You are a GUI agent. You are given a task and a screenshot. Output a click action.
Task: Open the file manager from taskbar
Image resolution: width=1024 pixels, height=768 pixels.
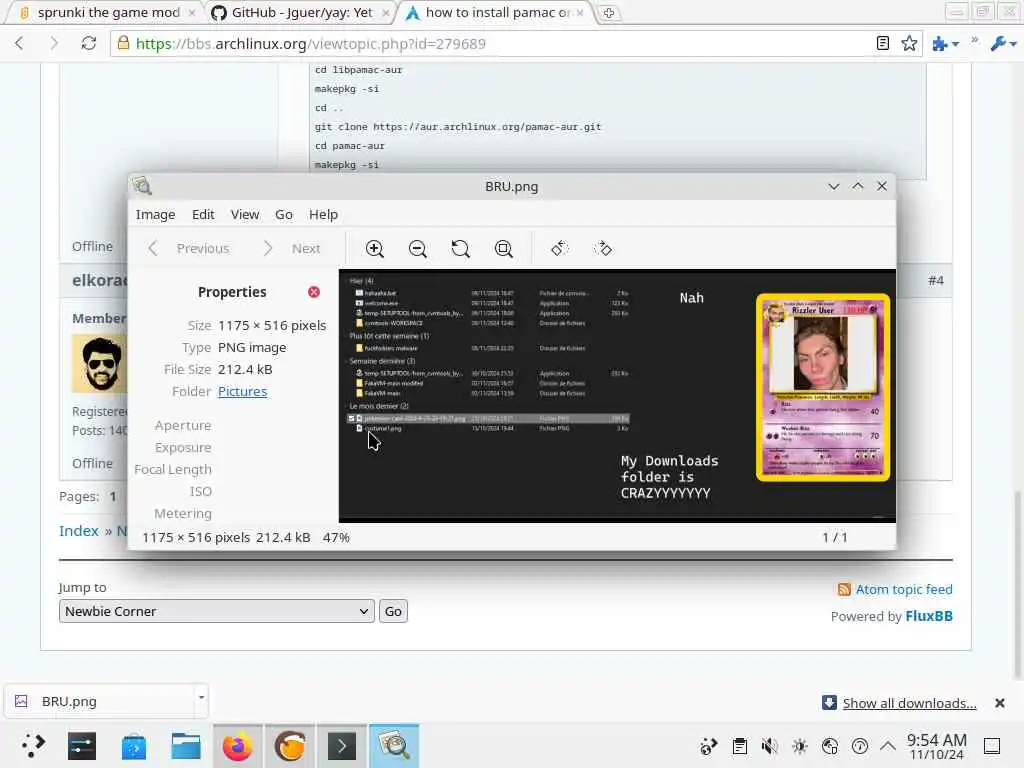(185, 746)
